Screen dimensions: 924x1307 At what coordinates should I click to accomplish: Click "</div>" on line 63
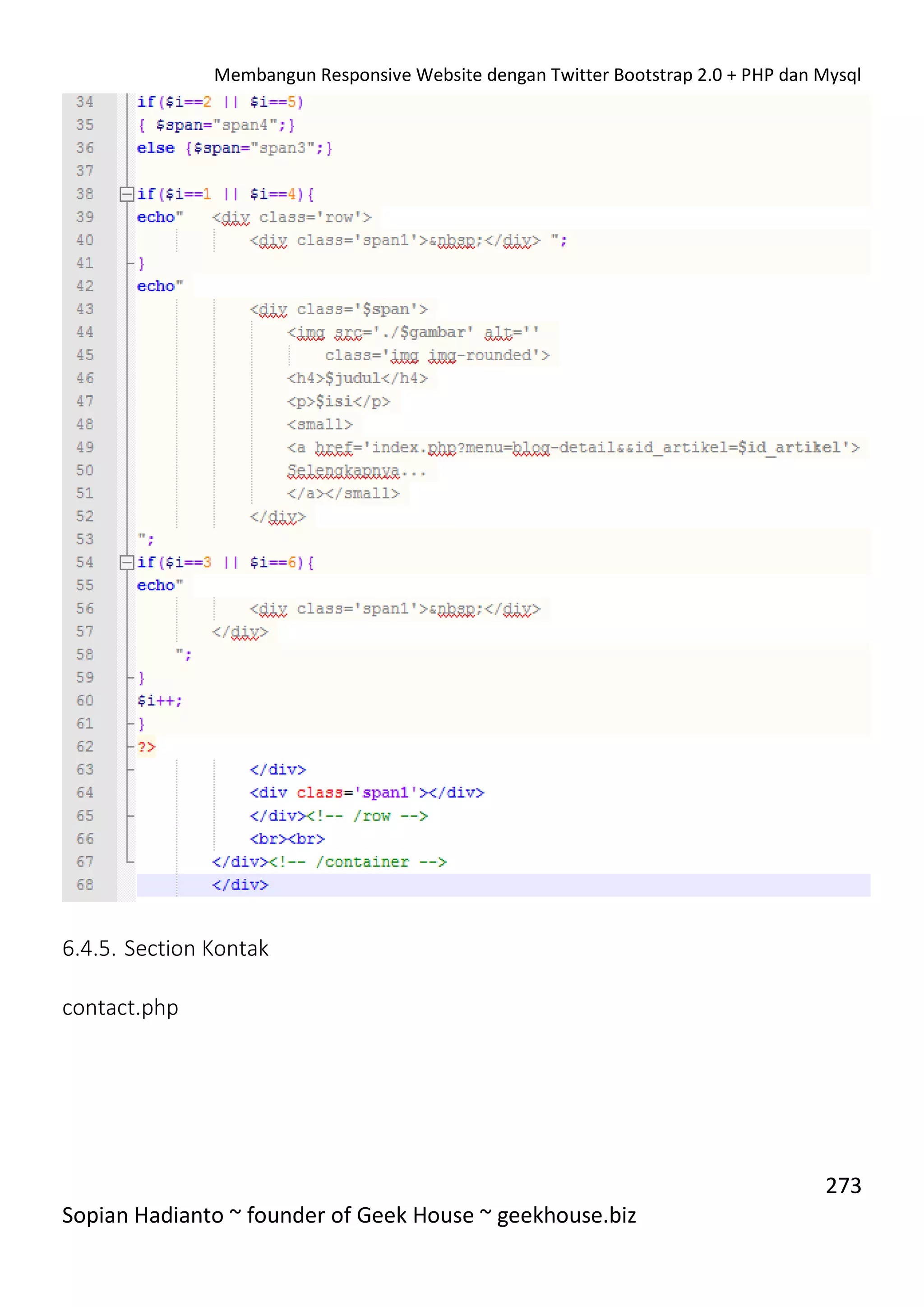point(277,769)
